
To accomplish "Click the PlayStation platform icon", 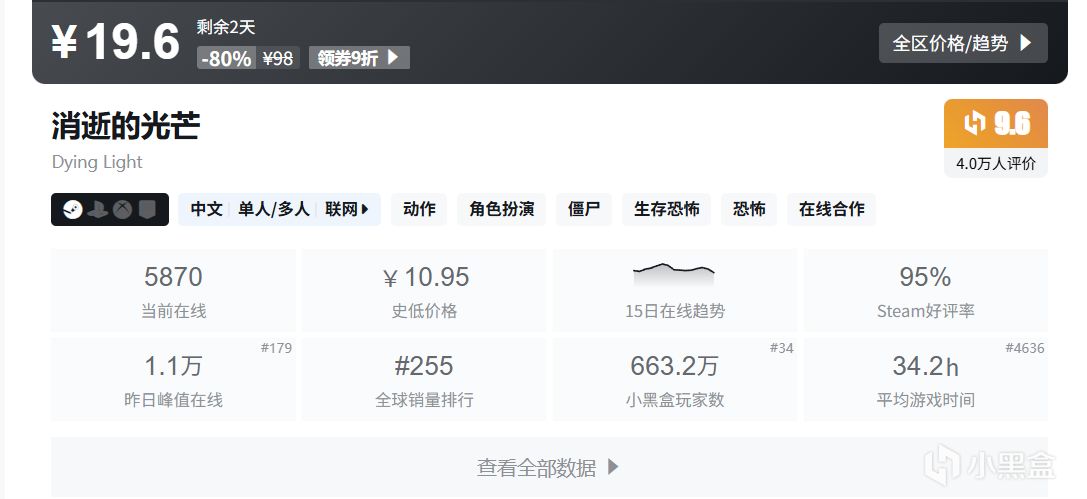I will point(98,209).
